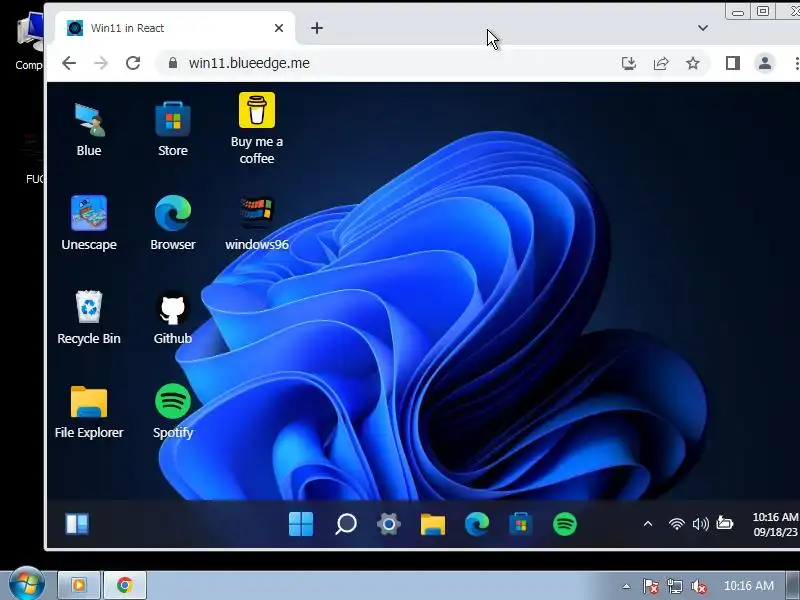Launch the windows96 desktop icon
This screenshot has width=800, height=600.
pyautogui.click(x=257, y=223)
